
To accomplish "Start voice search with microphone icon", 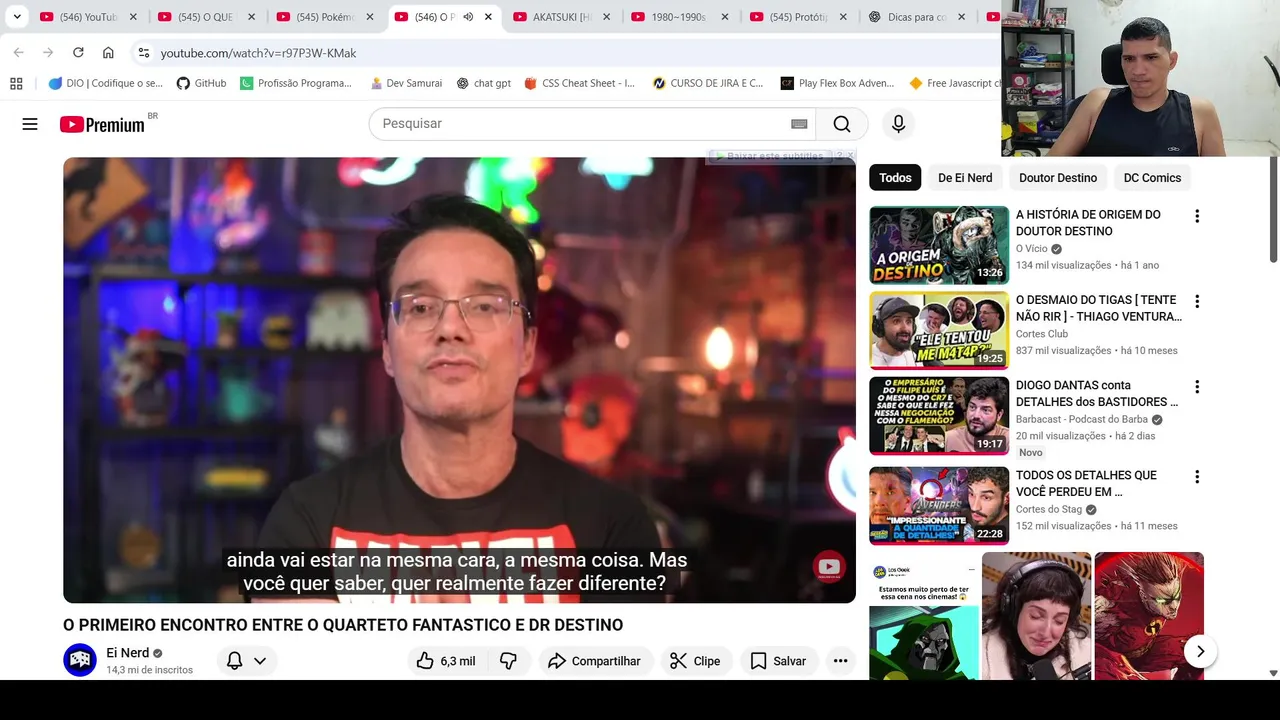I will click(x=898, y=124).
